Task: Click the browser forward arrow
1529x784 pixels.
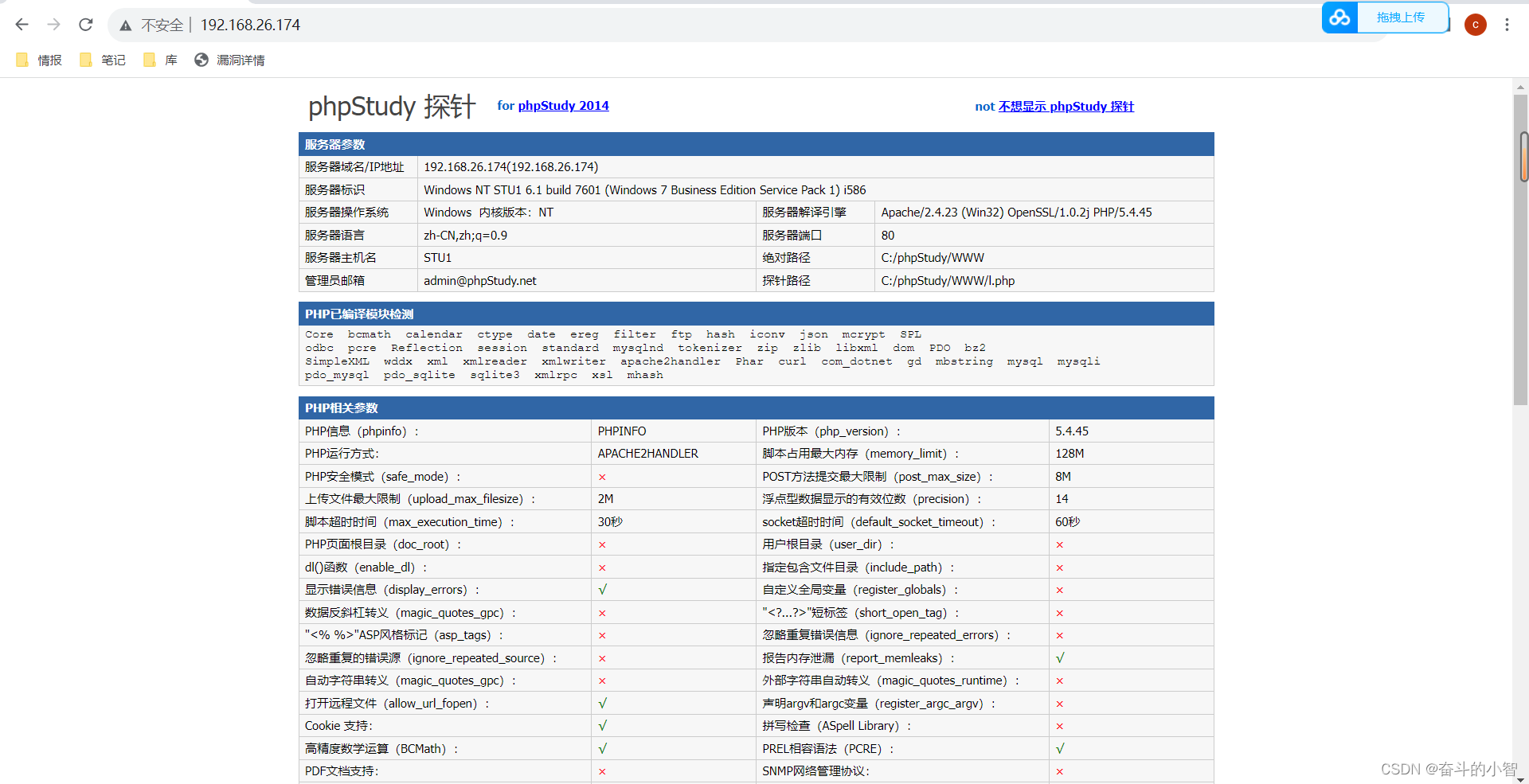Action: click(x=54, y=25)
